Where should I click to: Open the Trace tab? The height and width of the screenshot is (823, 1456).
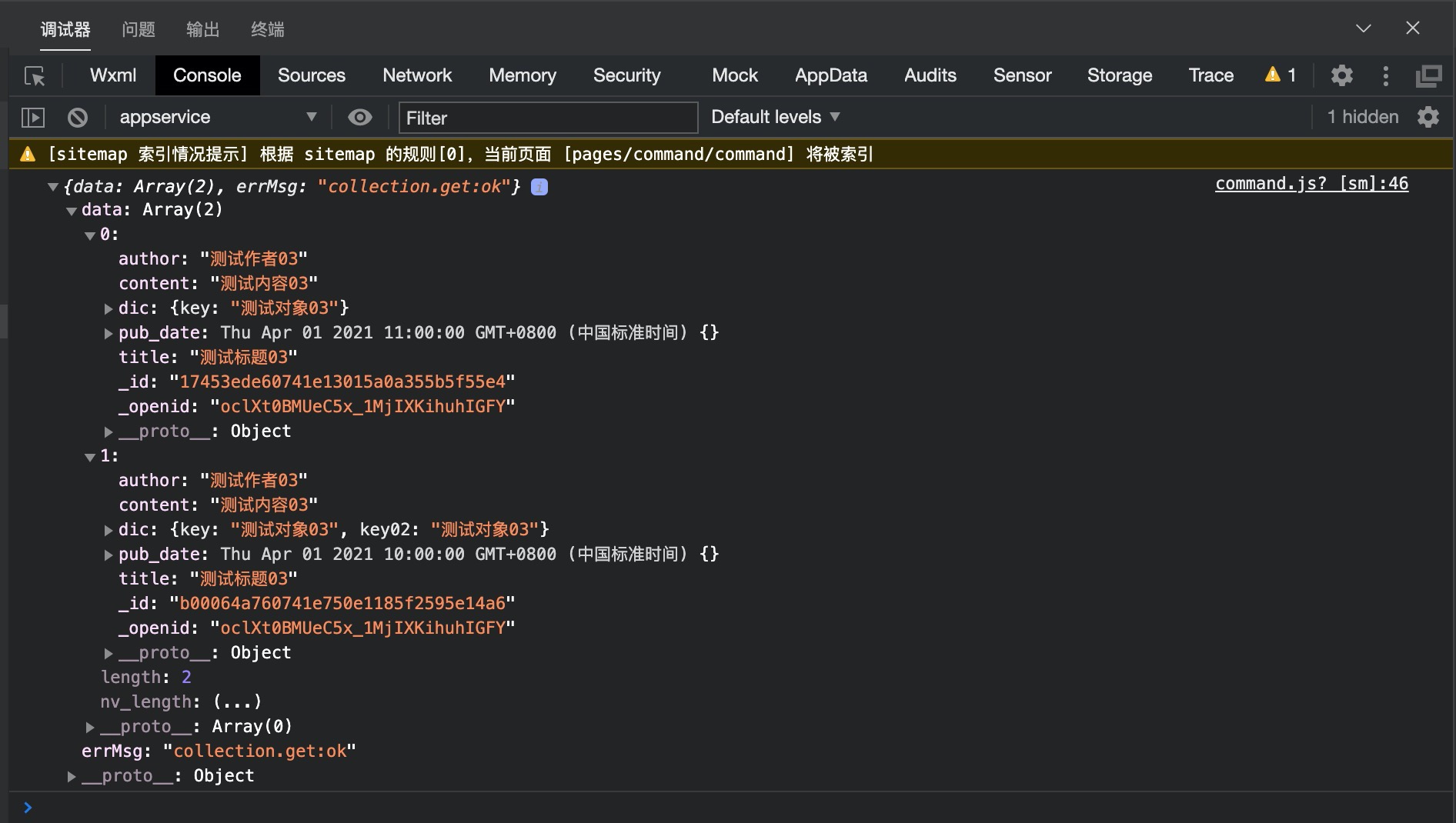coord(1211,75)
